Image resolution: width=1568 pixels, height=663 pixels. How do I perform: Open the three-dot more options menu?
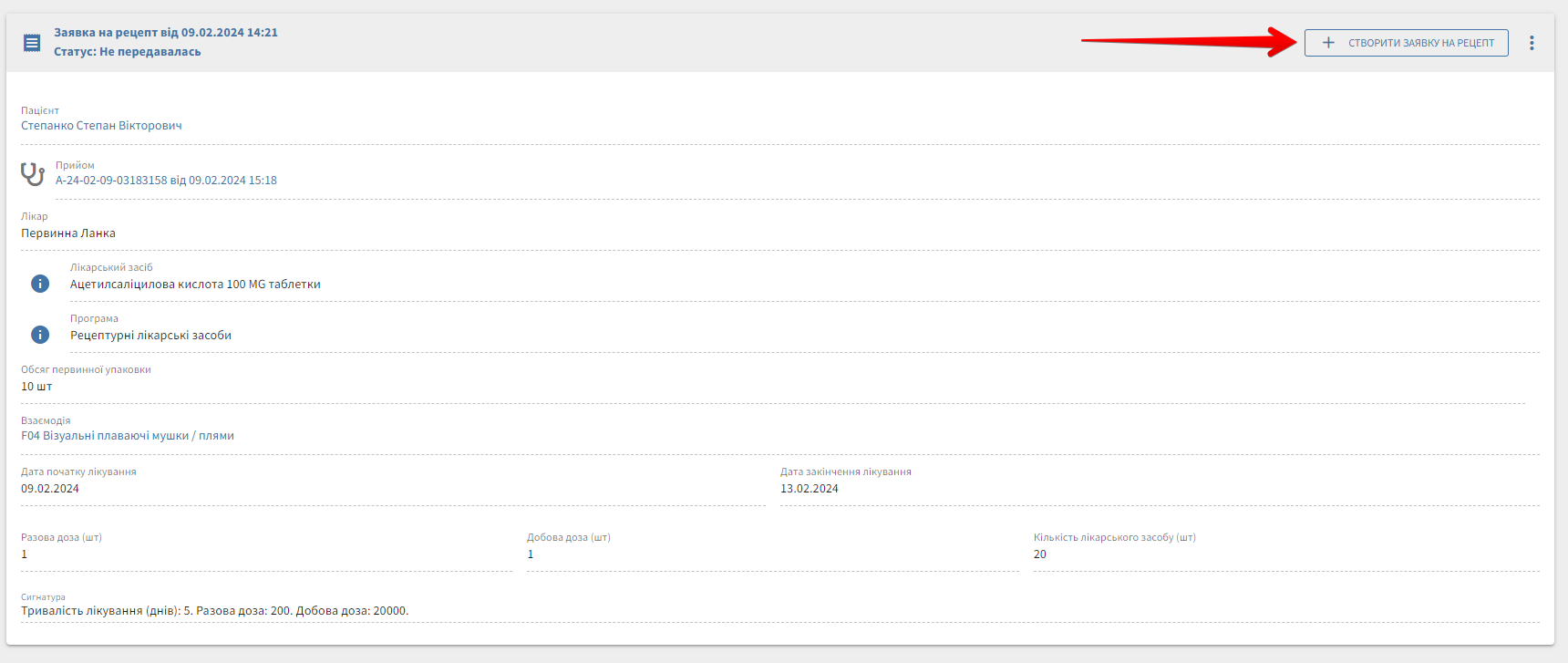point(1532,43)
